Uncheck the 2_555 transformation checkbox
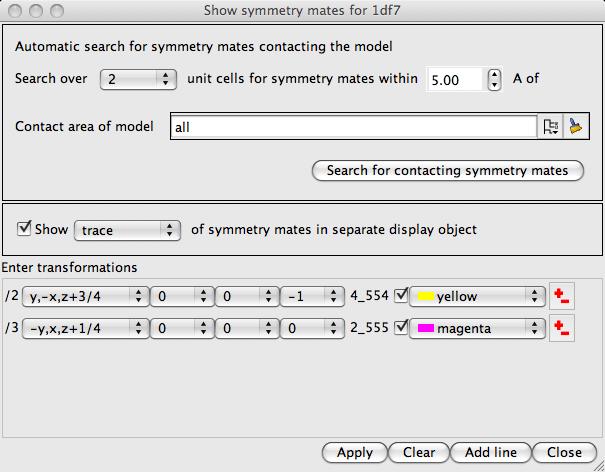The image size is (605, 472). pos(401,328)
